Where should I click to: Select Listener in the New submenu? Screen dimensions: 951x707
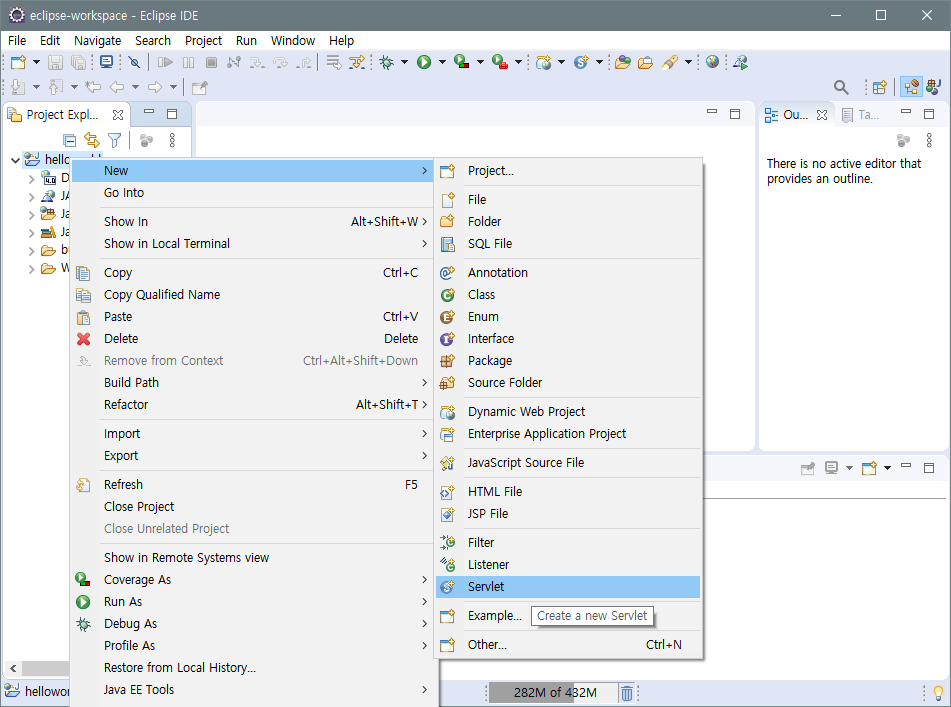tap(568, 565)
